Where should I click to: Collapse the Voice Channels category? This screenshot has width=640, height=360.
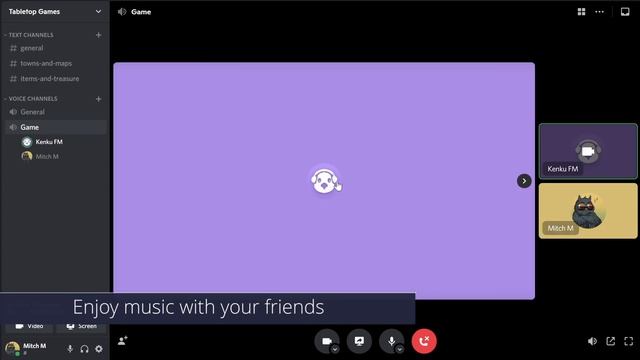tap(31, 99)
